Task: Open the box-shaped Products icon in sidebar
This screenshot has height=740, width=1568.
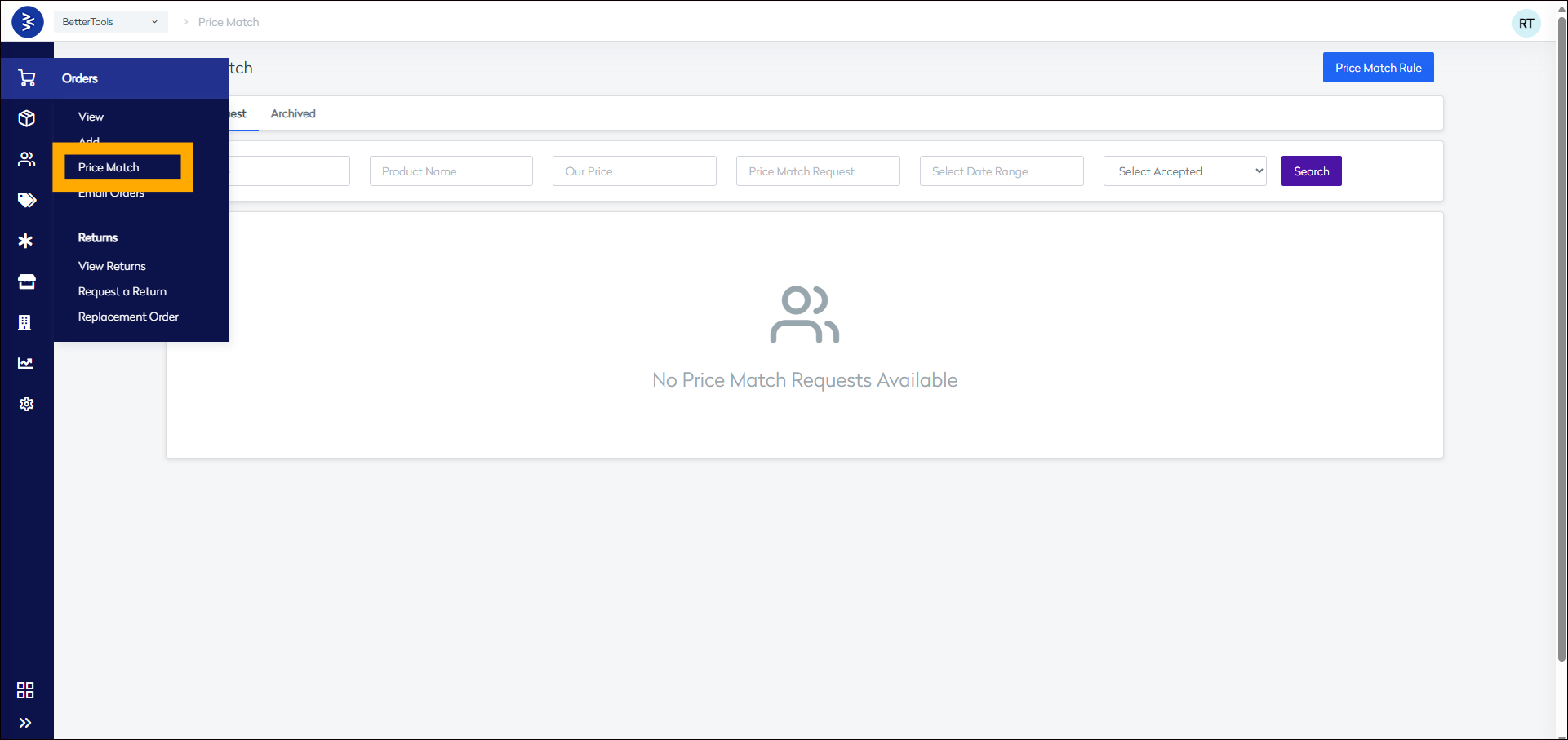Action: 27,119
